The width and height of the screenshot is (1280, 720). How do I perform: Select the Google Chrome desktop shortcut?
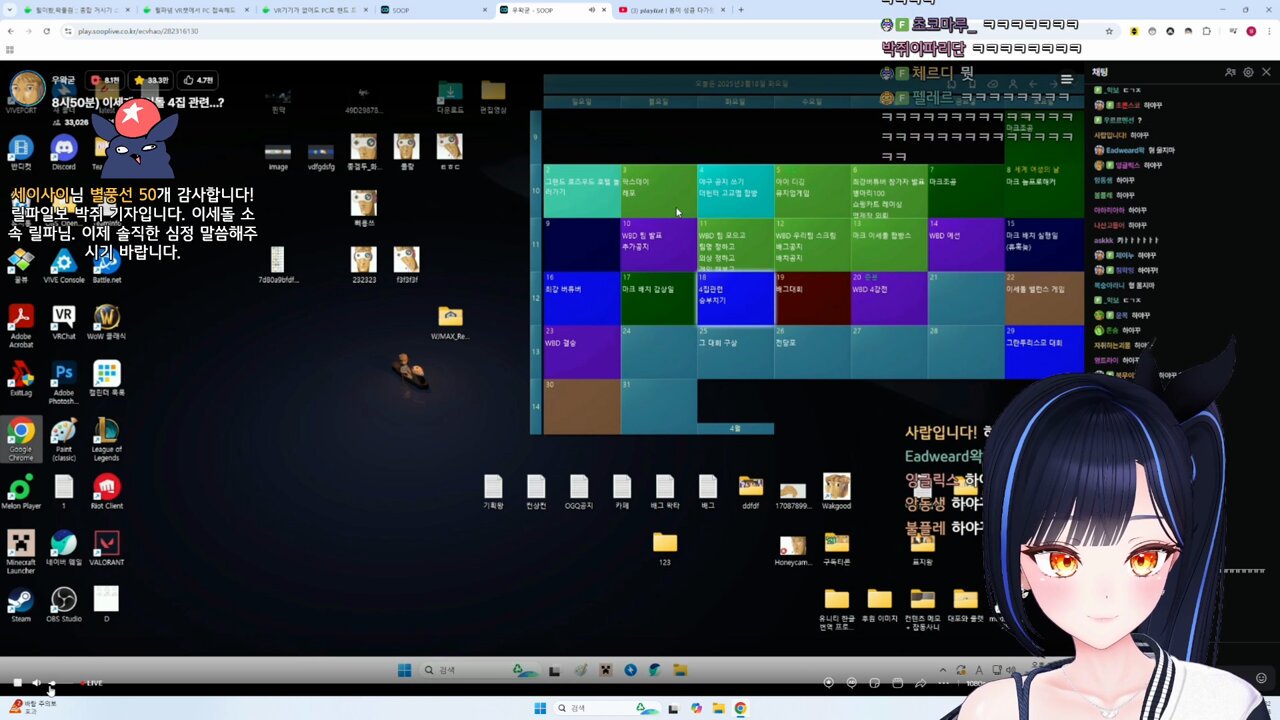tap(20, 438)
